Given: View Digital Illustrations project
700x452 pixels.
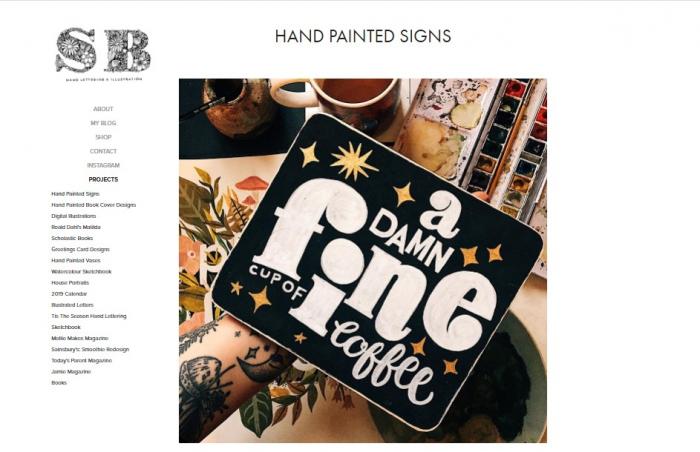Looking at the screenshot, I should pyautogui.click(x=74, y=216).
